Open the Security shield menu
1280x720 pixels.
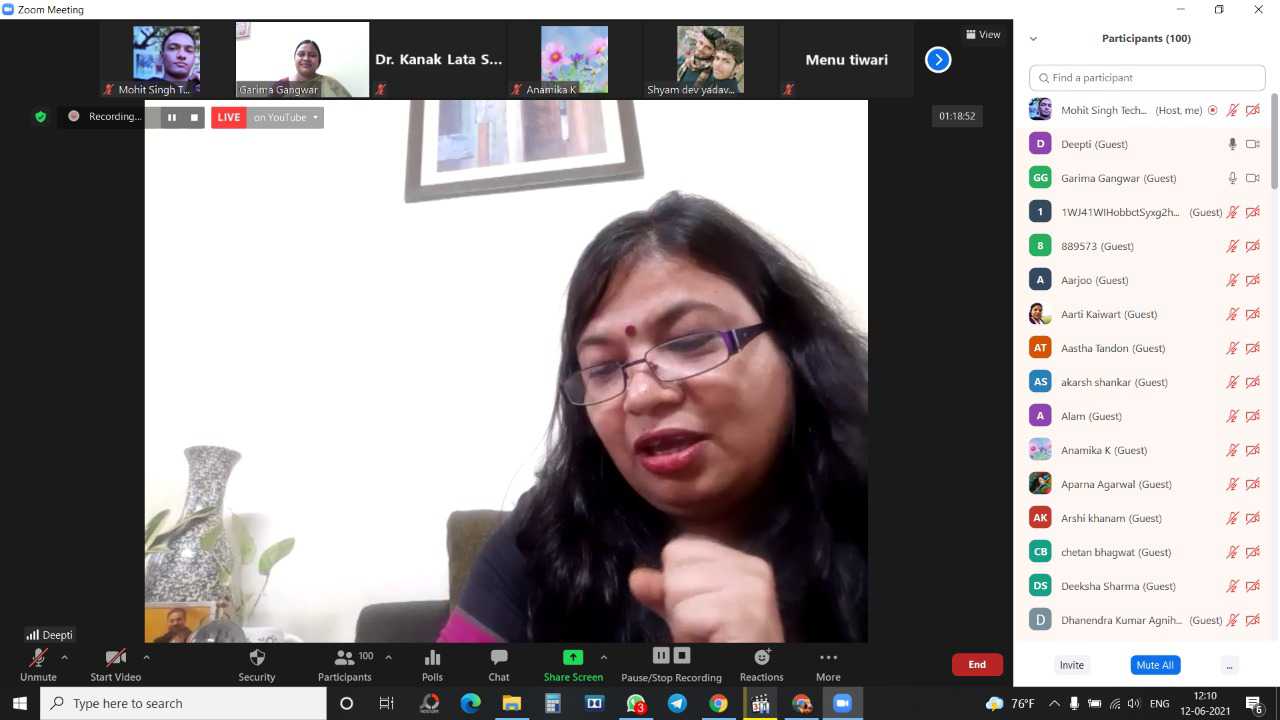257,664
